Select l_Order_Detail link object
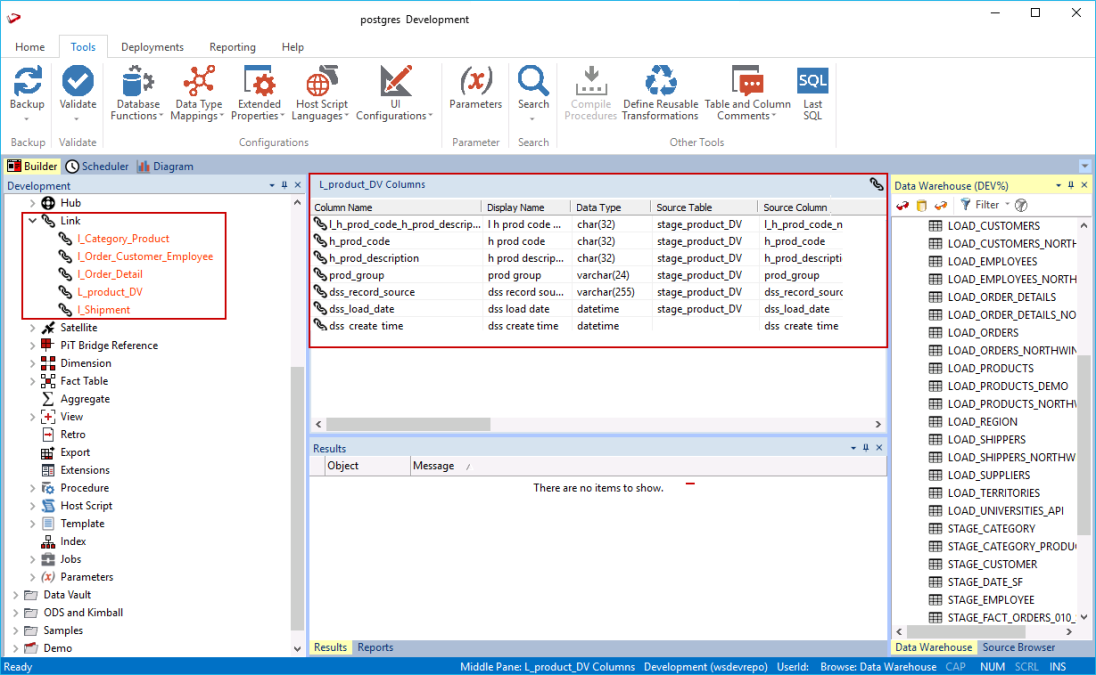 tap(110, 274)
